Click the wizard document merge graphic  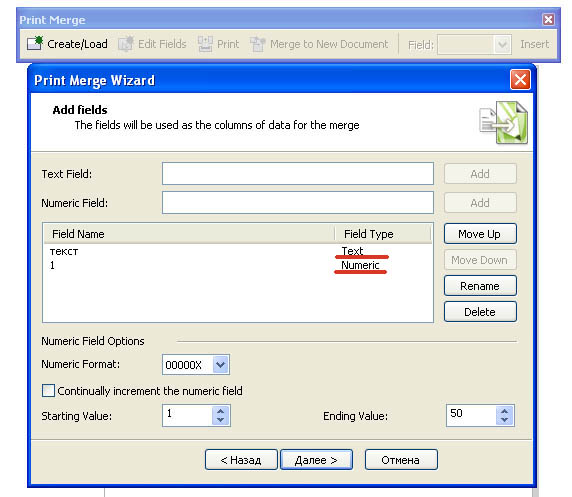coord(504,123)
